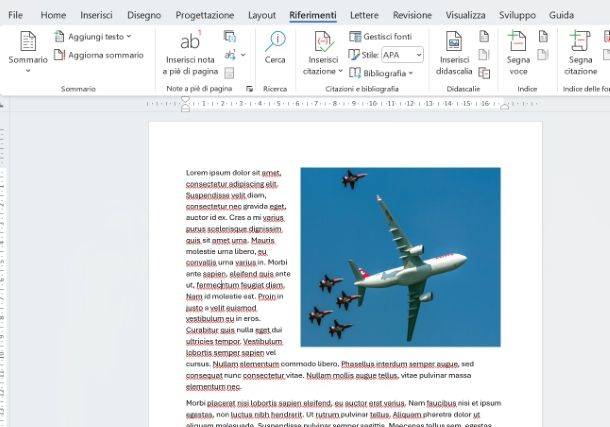Image resolution: width=610 pixels, height=427 pixels.
Task: Click the Segna citazione icon
Action: tap(580, 43)
